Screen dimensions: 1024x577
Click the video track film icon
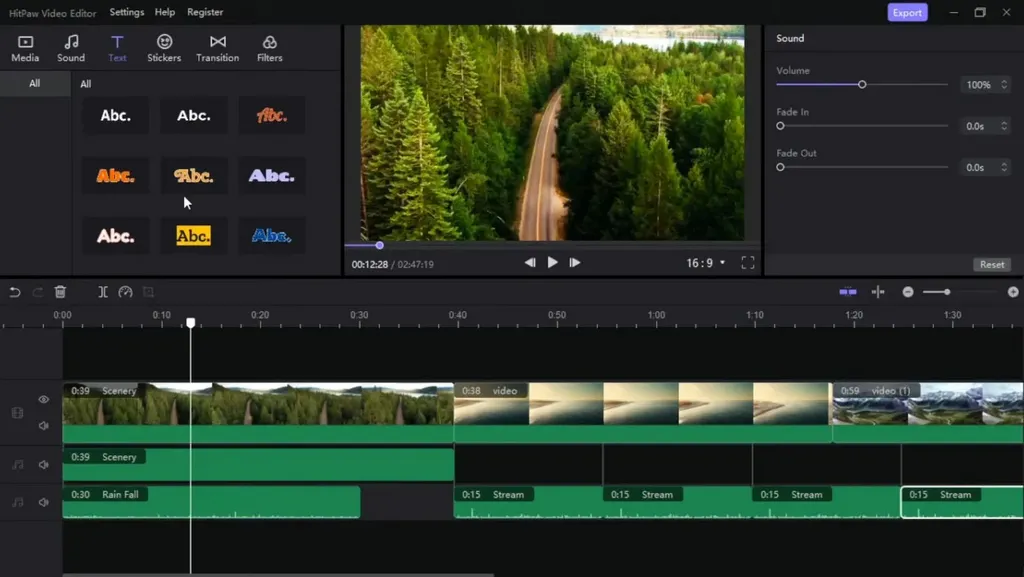(x=18, y=413)
